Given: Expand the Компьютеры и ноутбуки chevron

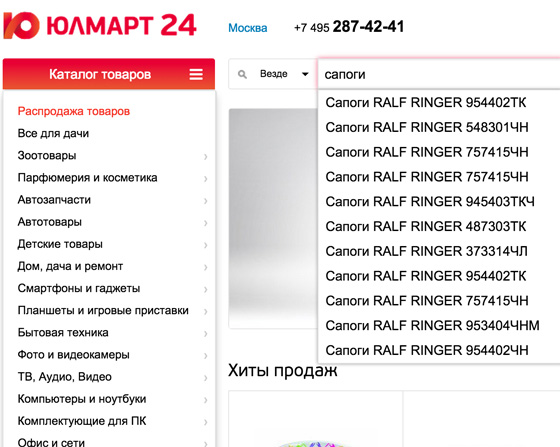Looking at the screenshot, I should [x=205, y=400].
